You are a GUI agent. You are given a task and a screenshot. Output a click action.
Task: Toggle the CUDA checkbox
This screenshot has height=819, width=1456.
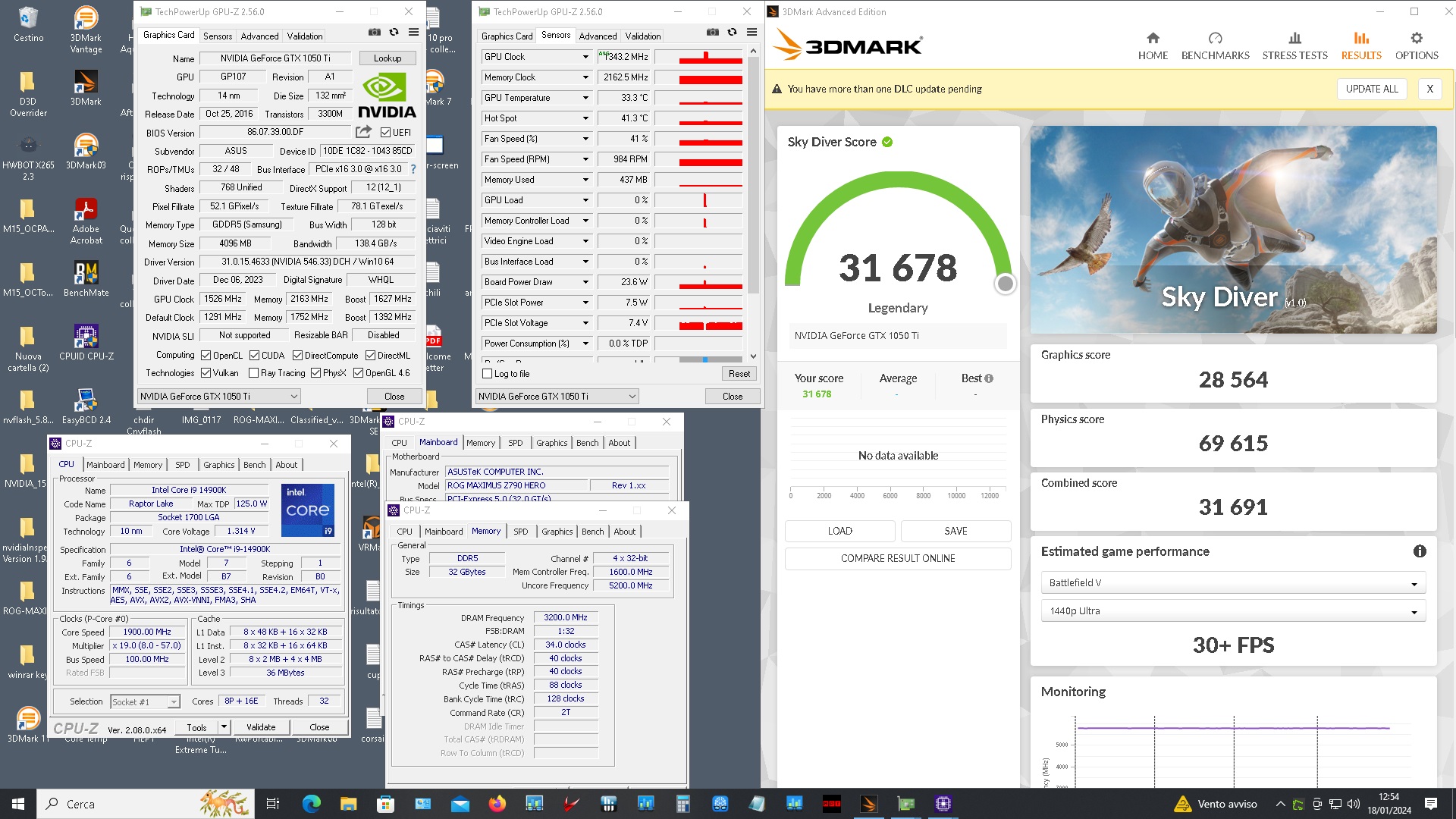[x=254, y=356]
